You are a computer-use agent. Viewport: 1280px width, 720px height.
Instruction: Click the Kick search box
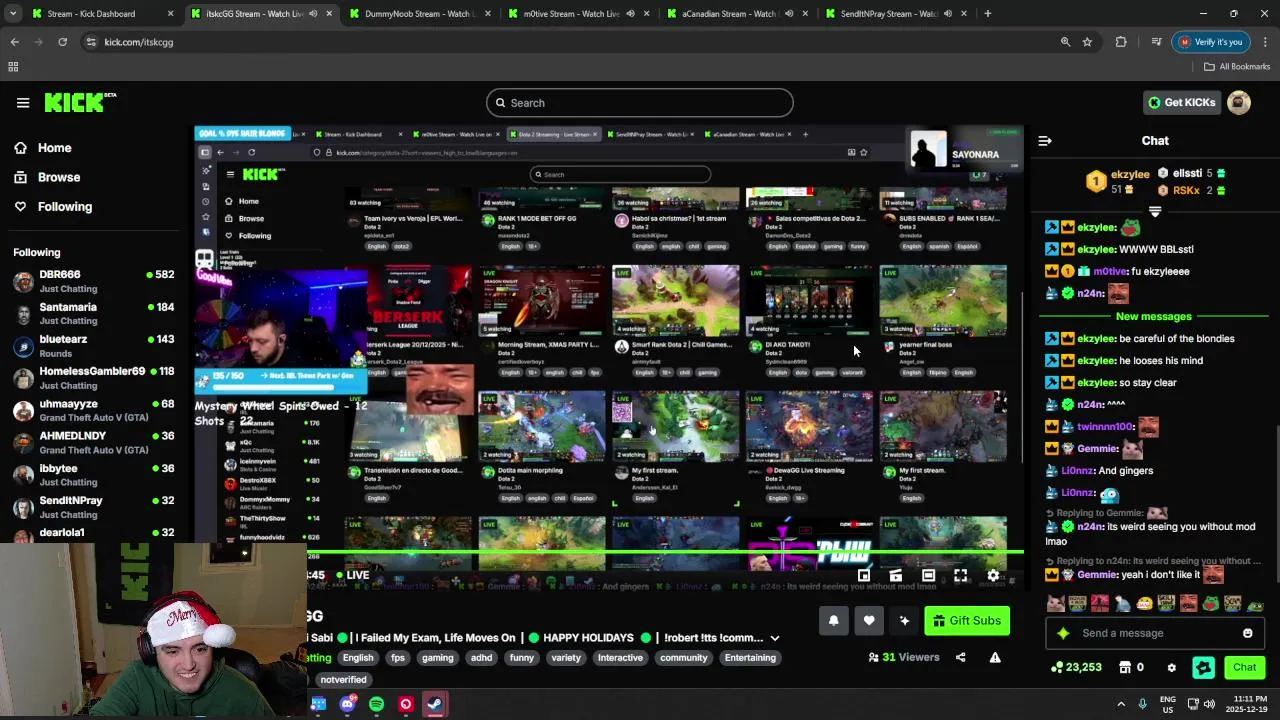(640, 103)
